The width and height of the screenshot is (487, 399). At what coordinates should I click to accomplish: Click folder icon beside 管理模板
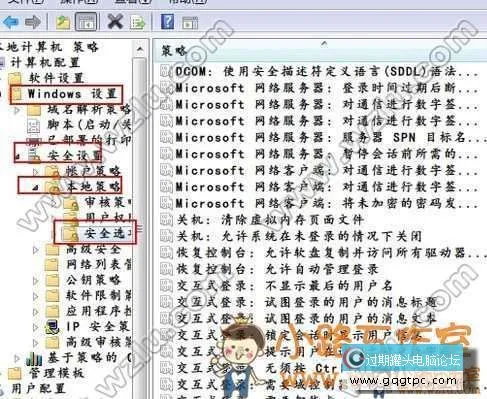click(x=15, y=373)
